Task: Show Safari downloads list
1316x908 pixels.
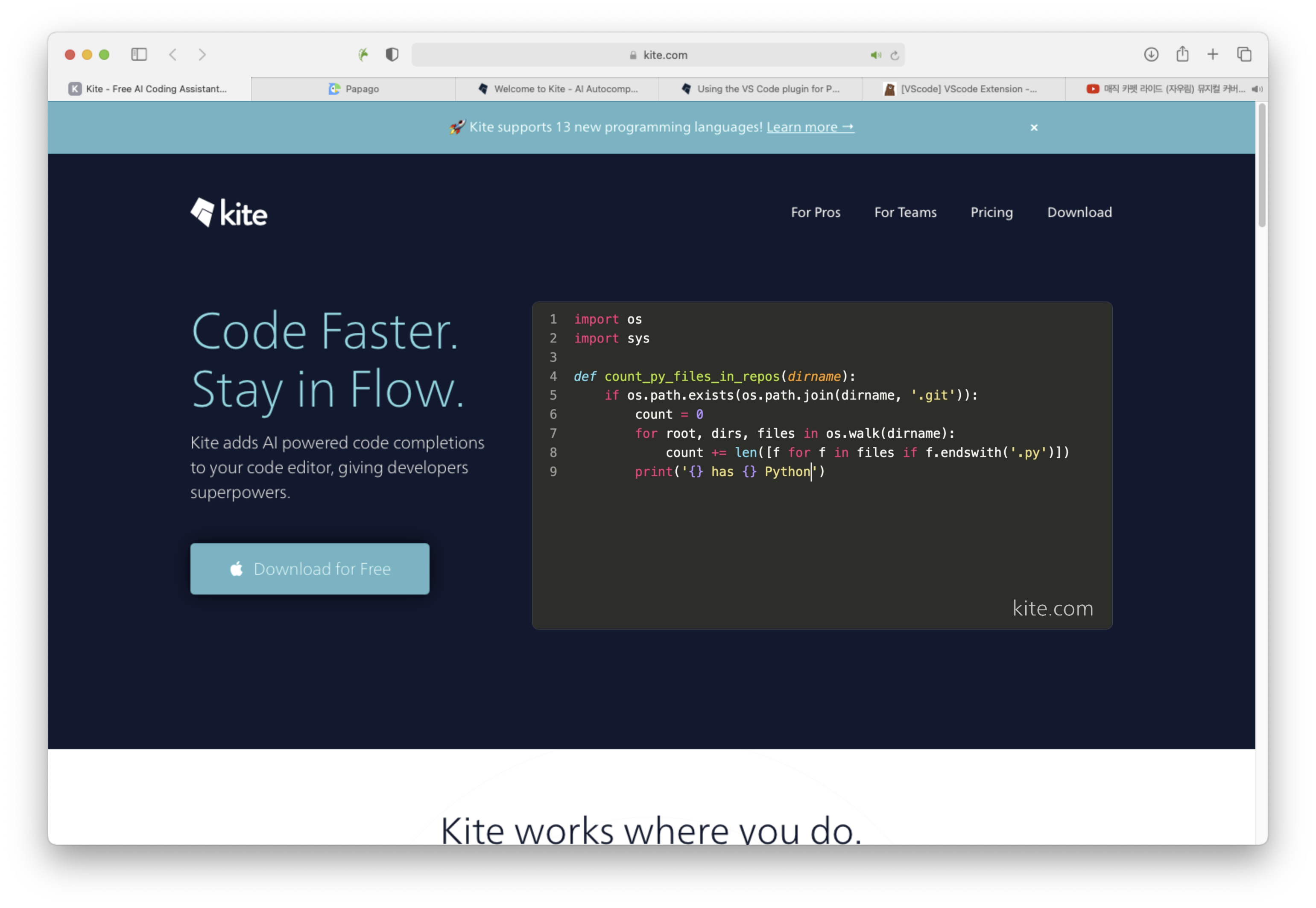Action: tap(1150, 55)
